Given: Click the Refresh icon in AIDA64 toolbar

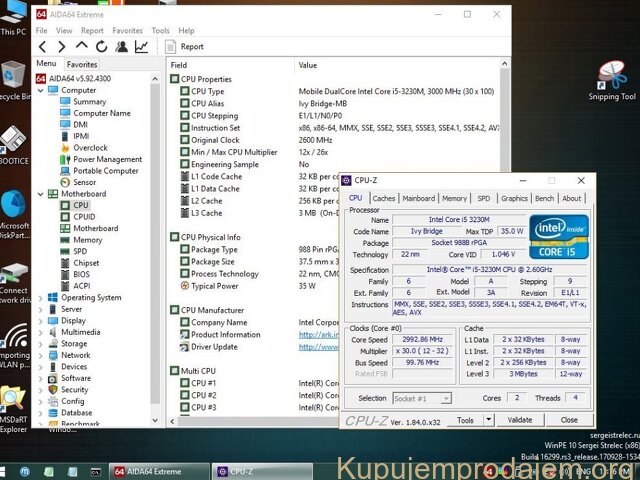Looking at the screenshot, I should pyautogui.click(x=101, y=47).
